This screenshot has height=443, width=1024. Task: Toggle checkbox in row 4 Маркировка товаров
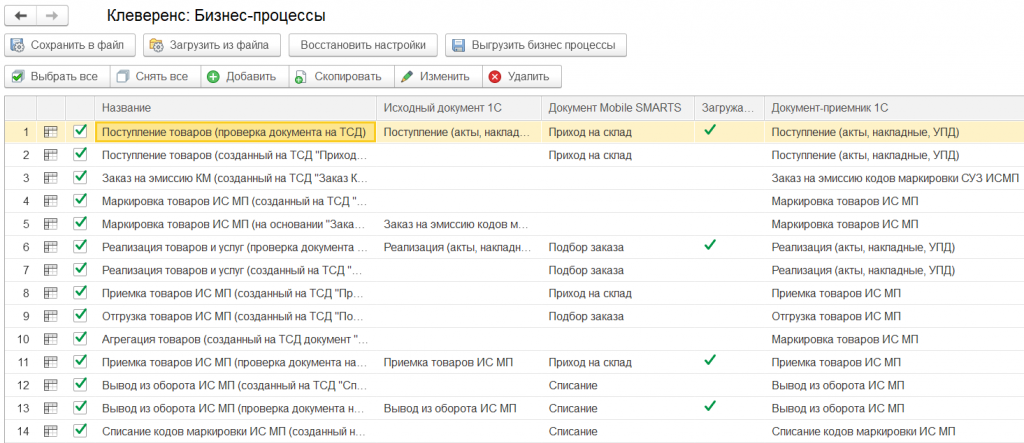pyautogui.click(x=80, y=201)
